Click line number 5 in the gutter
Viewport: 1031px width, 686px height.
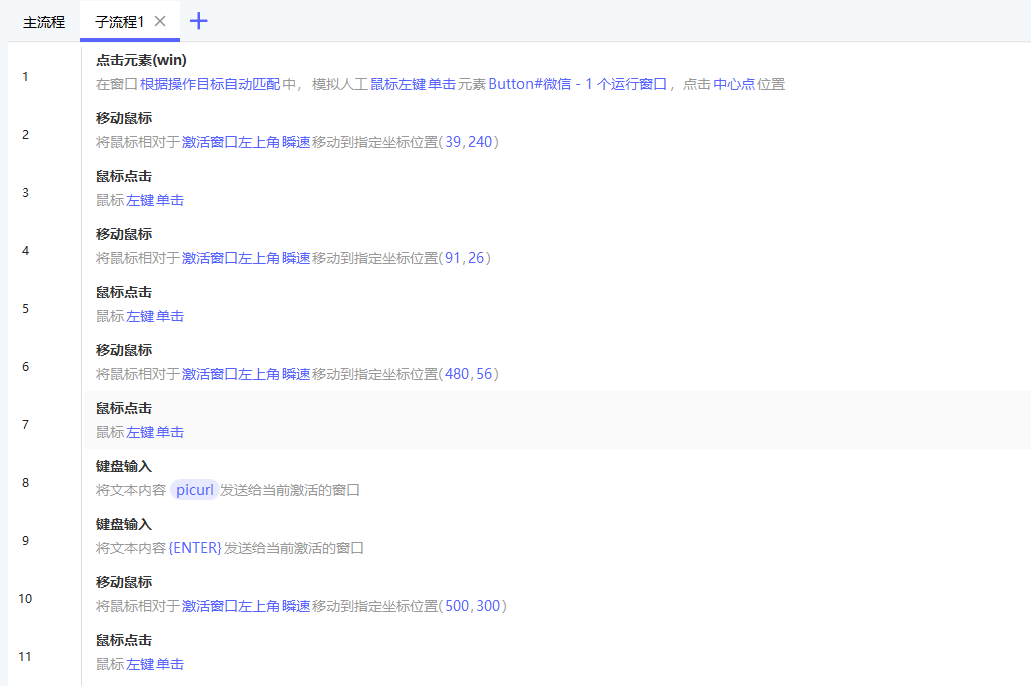point(26,308)
